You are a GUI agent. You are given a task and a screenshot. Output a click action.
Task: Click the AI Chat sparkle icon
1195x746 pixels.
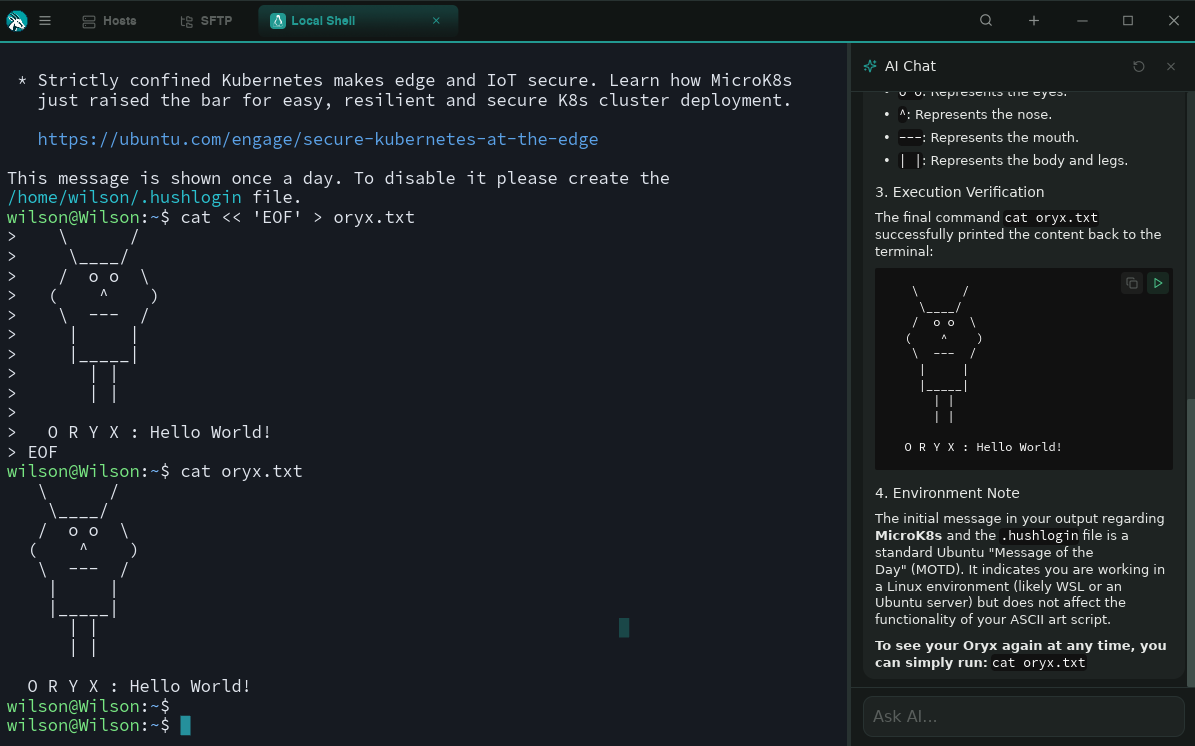point(870,66)
